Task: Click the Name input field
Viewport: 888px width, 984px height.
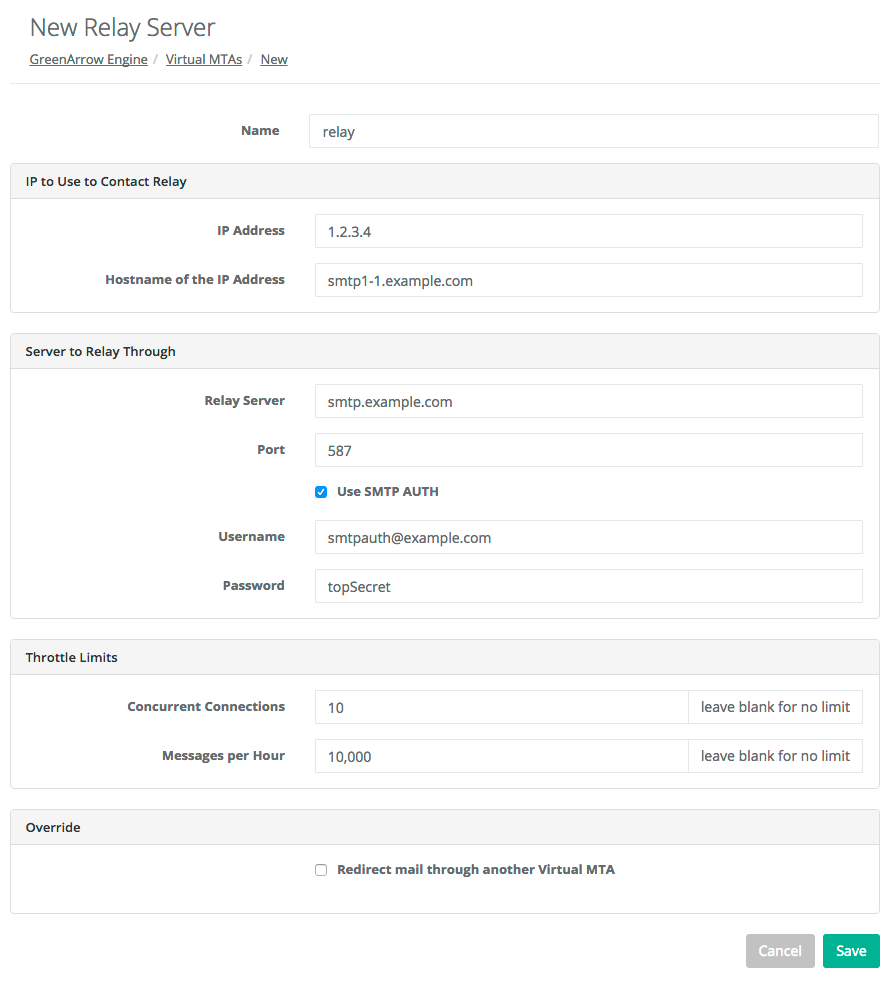Action: 593,131
